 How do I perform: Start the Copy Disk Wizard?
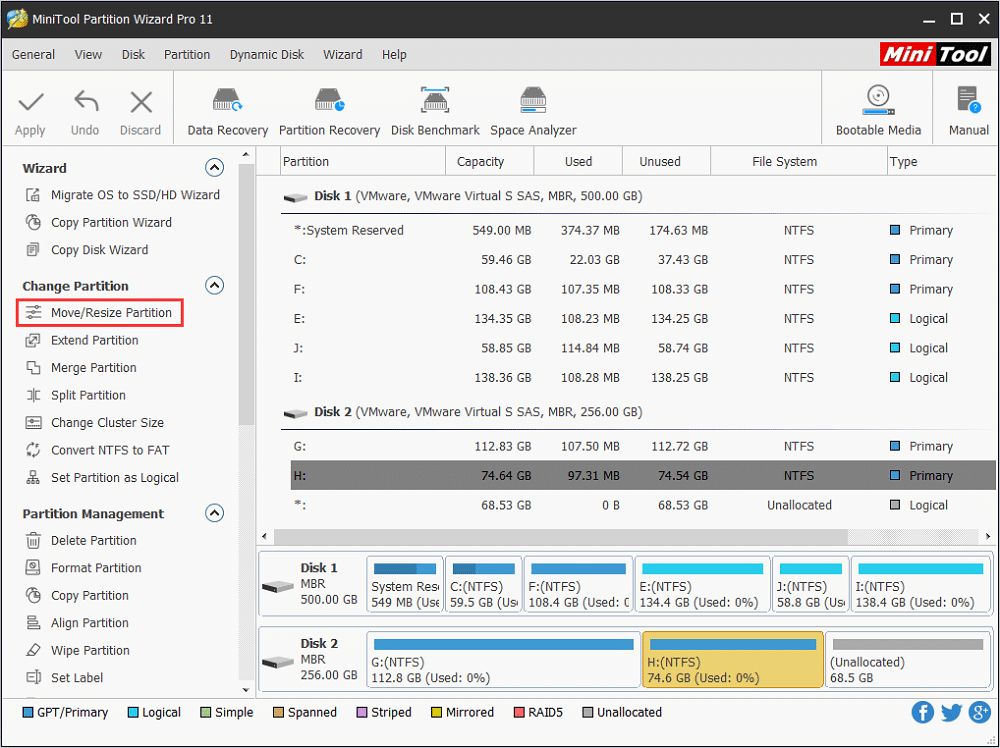(87, 250)
